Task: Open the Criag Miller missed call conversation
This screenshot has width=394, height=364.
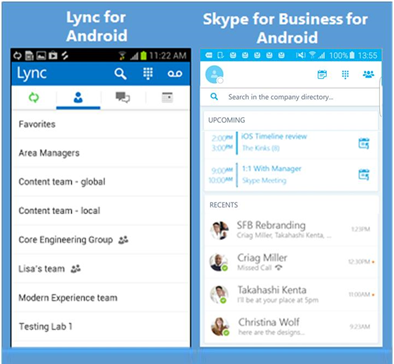Action: point(291,262)
